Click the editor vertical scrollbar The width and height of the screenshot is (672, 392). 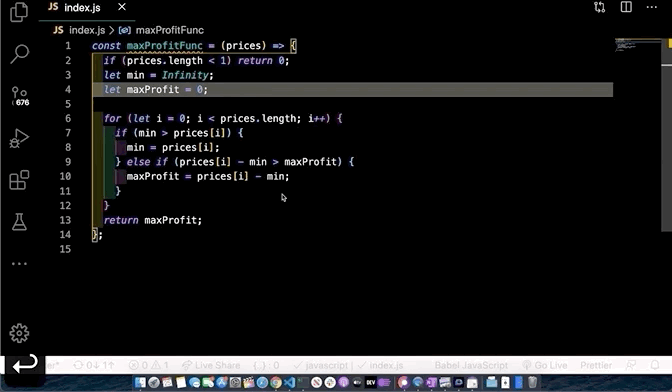(666, 135)
